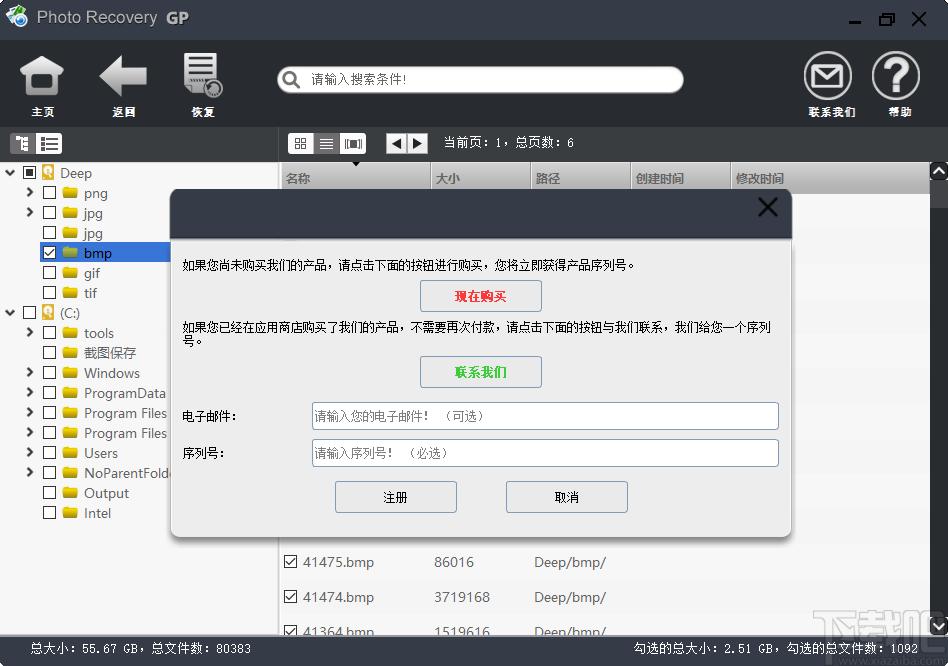
Task: Click scrollbar down arrow in file list
Action: click(938, 626)
